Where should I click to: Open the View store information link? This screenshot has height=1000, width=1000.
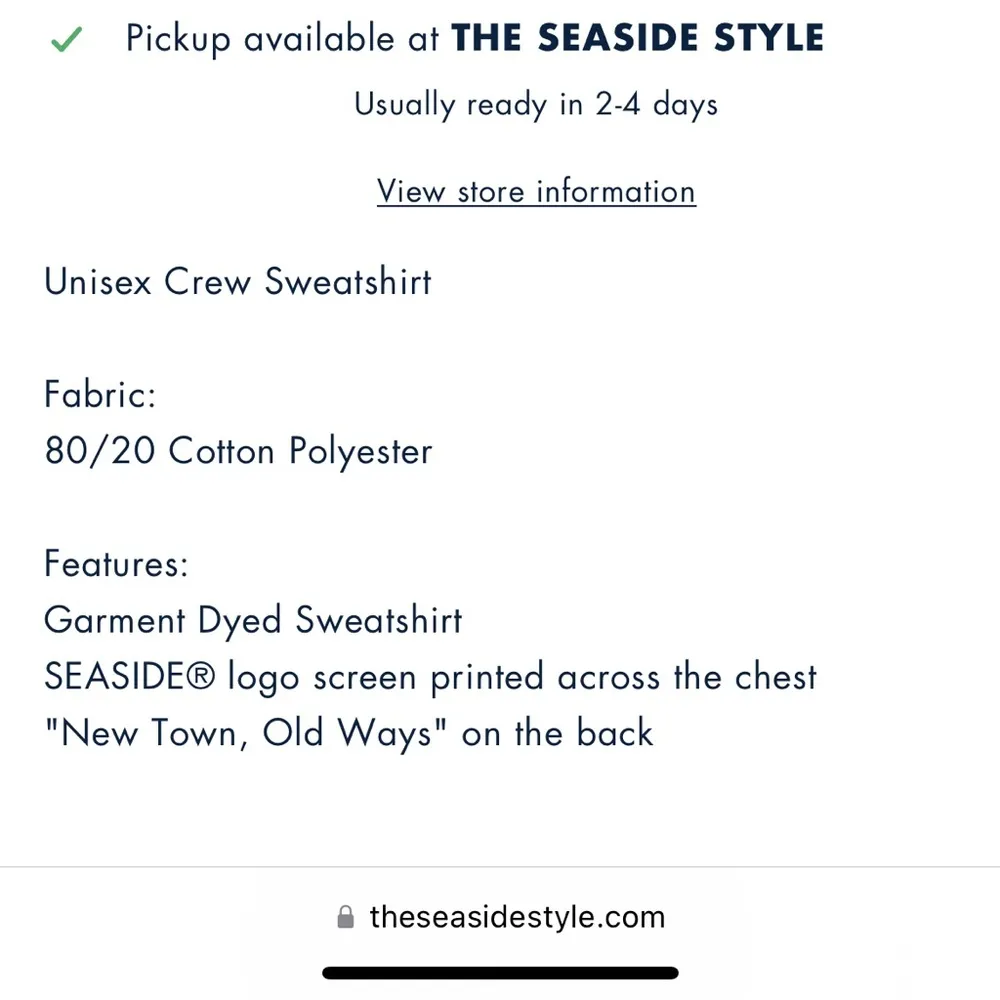[x=536, y=191]
